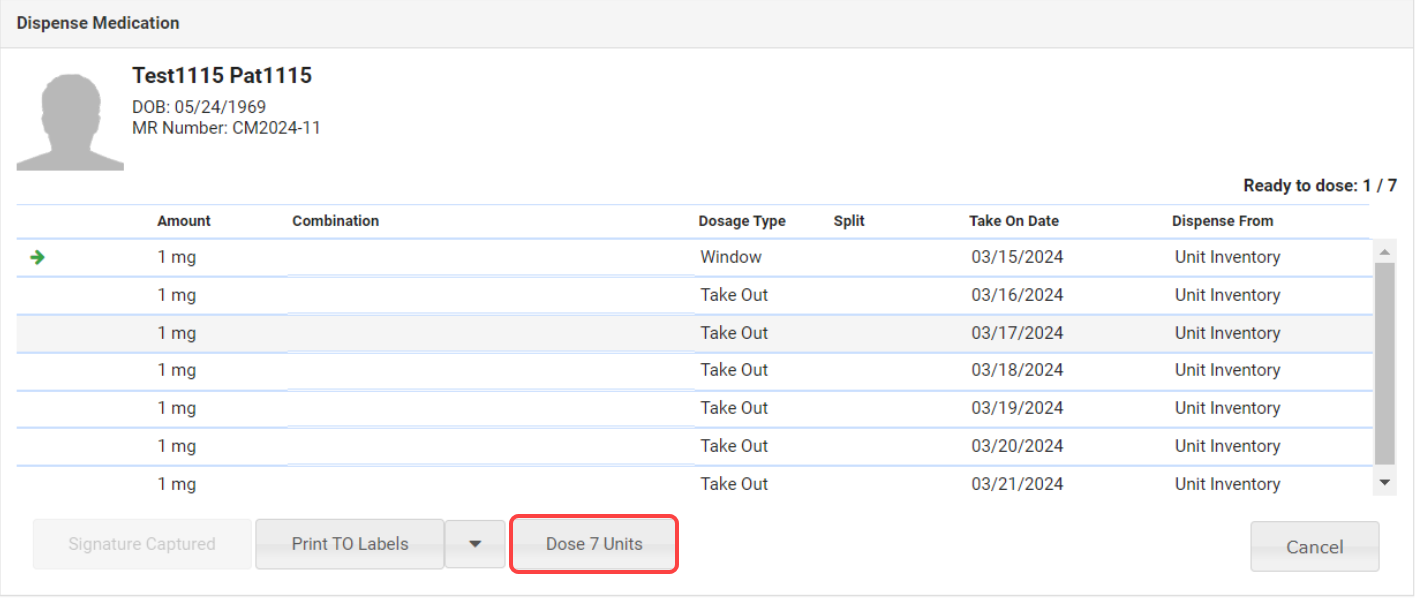Viewport: 1415px width, 599px height.
Task: Click the Dosage Type column header
Action: click(742, 221)
